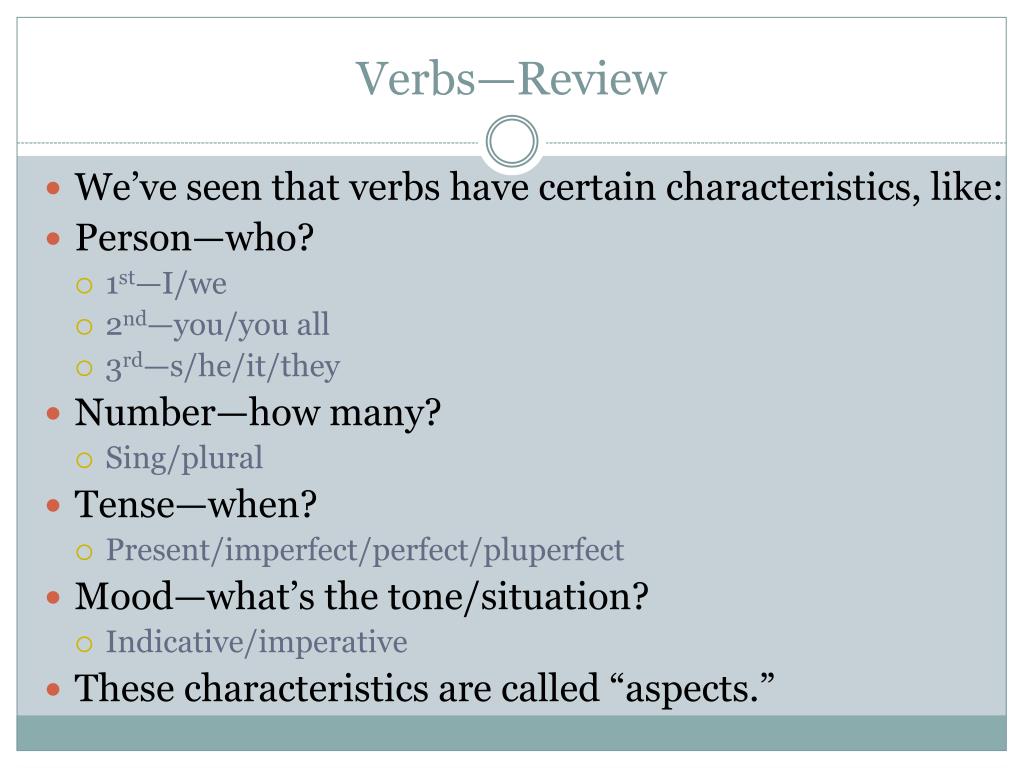Click the Sing/plural sub-item text
This screenshot has height=768, width=1024.
(x=184, y=458)
